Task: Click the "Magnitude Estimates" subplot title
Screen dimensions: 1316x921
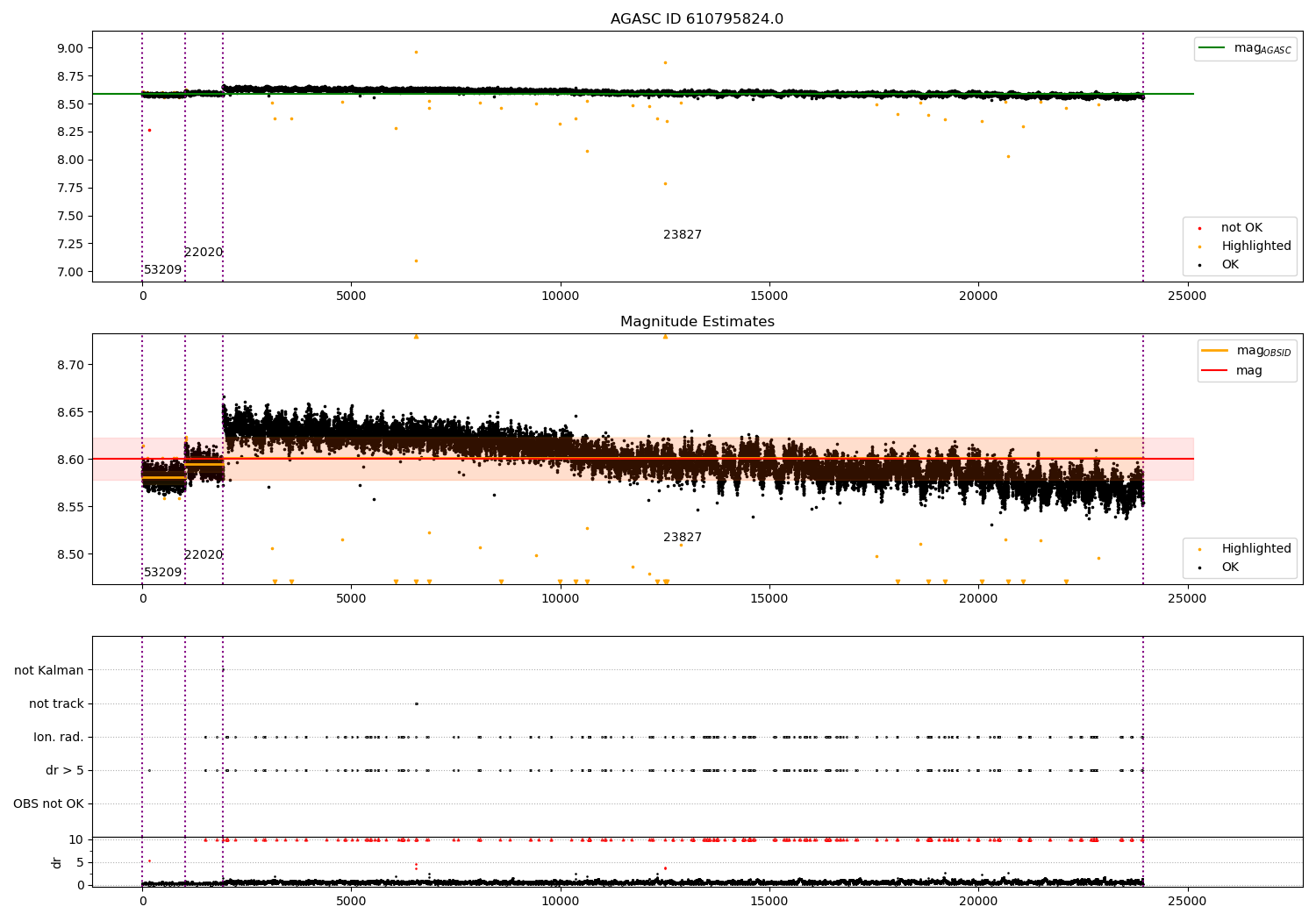Action: click(697, 322)
